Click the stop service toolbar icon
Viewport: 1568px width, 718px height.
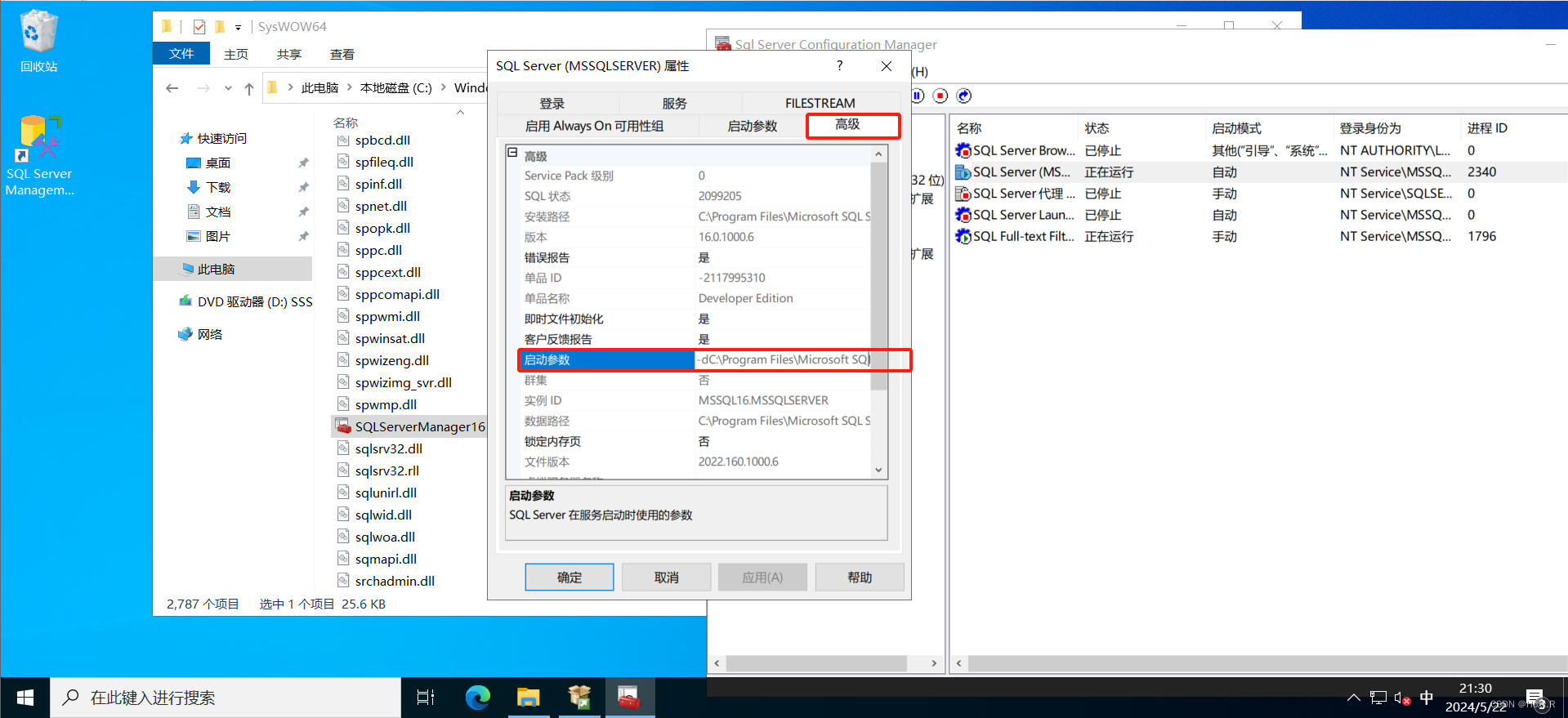coord(940,96)
